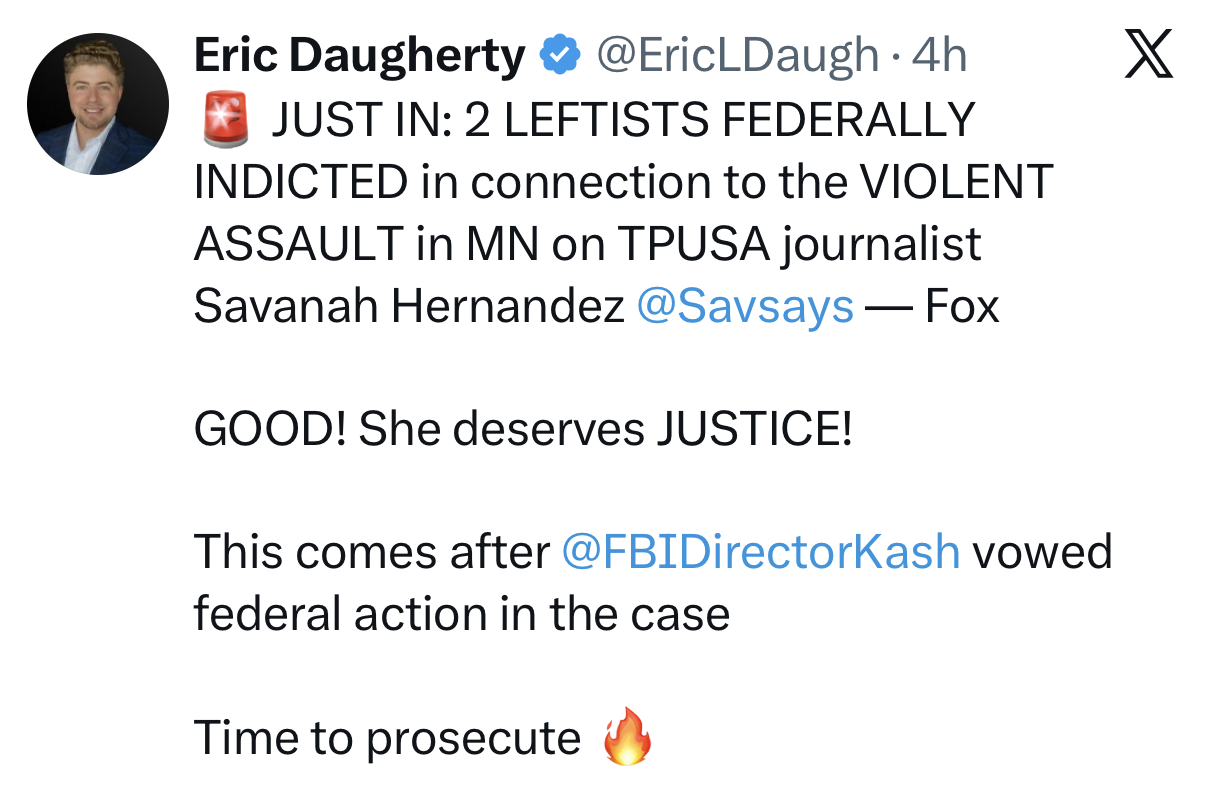The image size is (1206, 793).
Task: Click the X logo icon
Action: [1149, 55]
